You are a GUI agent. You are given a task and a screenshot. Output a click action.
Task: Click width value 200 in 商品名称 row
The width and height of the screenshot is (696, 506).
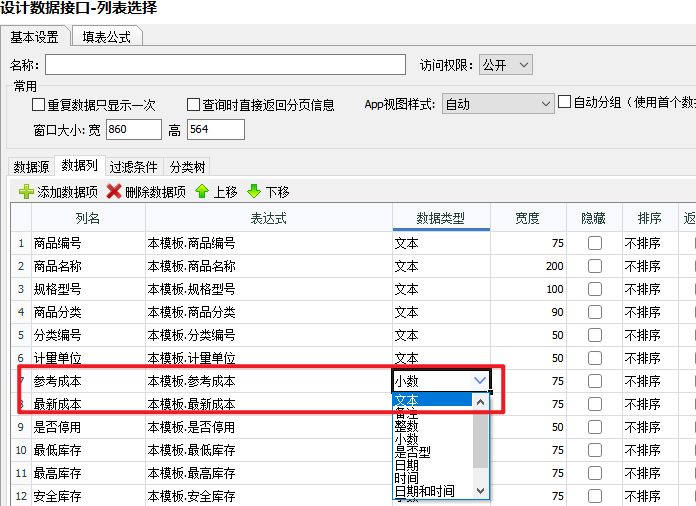coord(528,266)
